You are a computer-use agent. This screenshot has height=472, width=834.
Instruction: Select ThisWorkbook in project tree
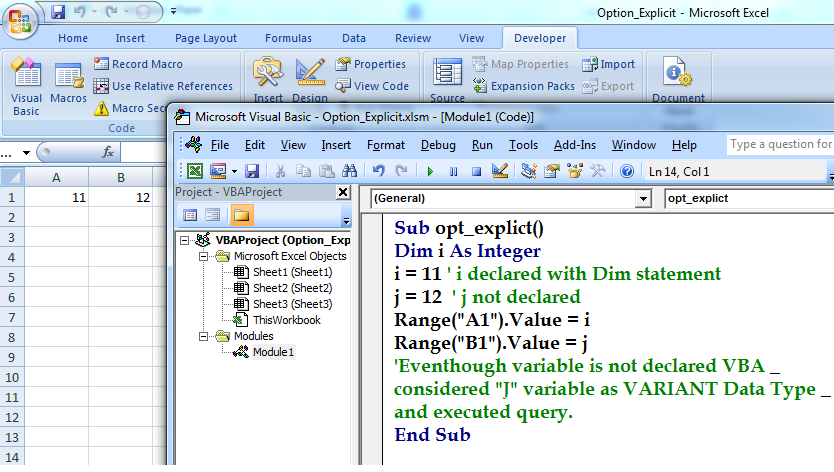pos(287,320)
